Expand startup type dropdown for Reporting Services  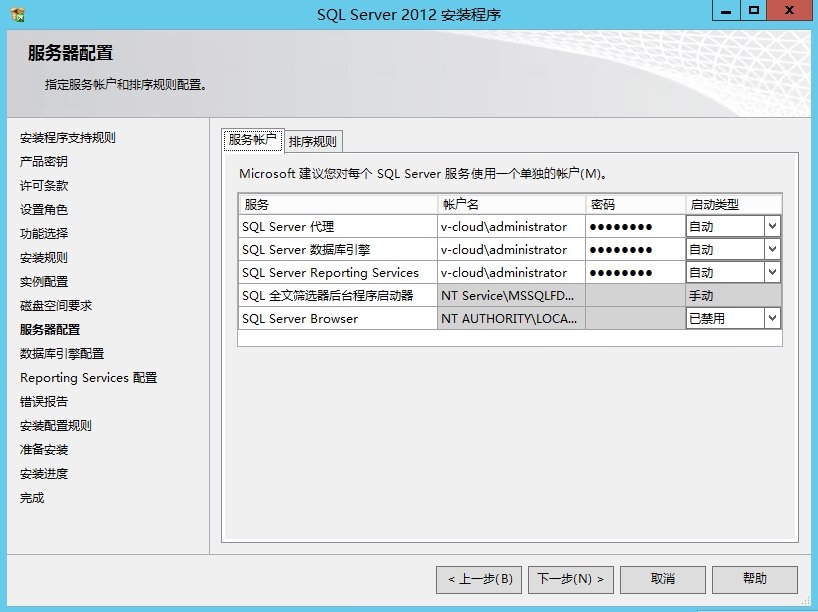coord(772,272)
